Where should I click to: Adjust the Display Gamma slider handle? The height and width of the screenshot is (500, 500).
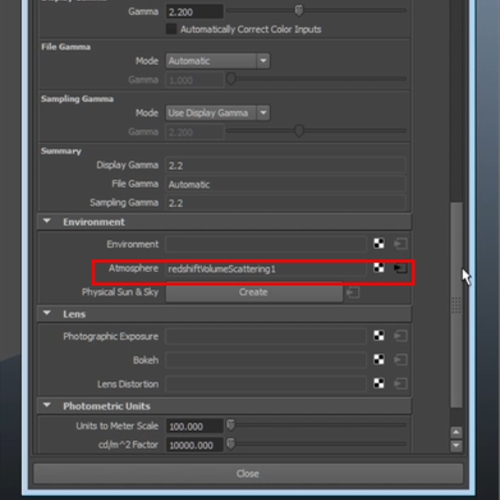point(299,10)
